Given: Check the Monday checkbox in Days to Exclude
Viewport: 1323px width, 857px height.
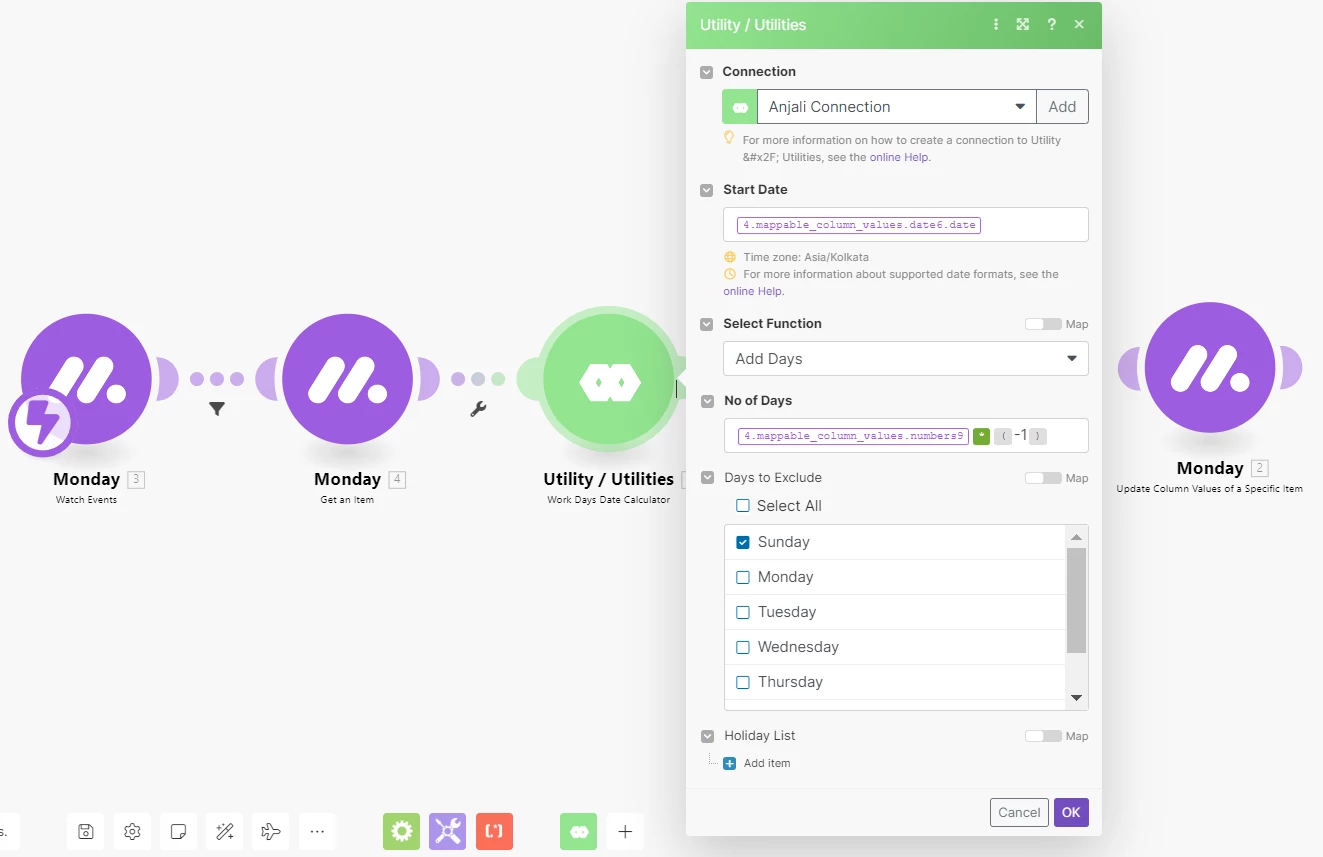Looking at the screenshot, I should pos(743,577).
